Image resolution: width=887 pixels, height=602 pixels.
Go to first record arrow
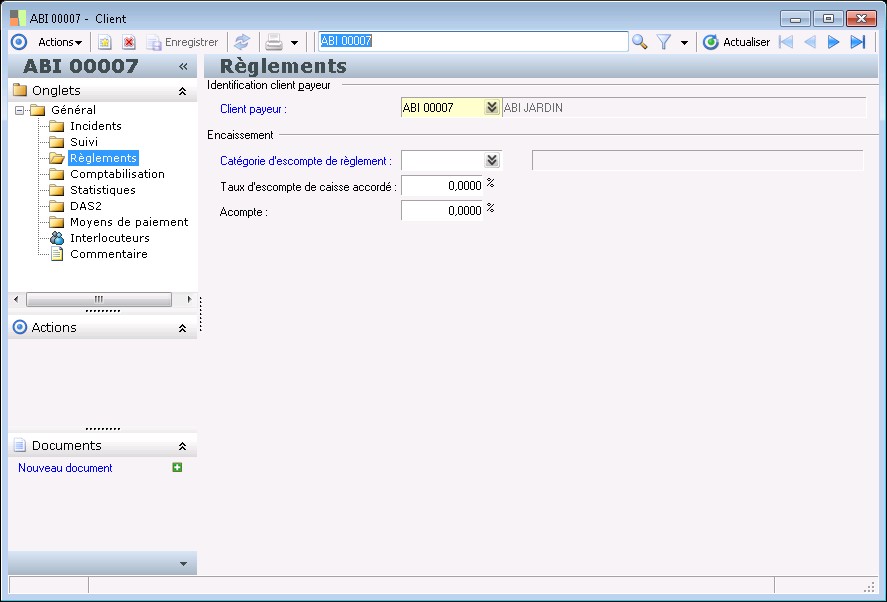(x=786, y=42)
